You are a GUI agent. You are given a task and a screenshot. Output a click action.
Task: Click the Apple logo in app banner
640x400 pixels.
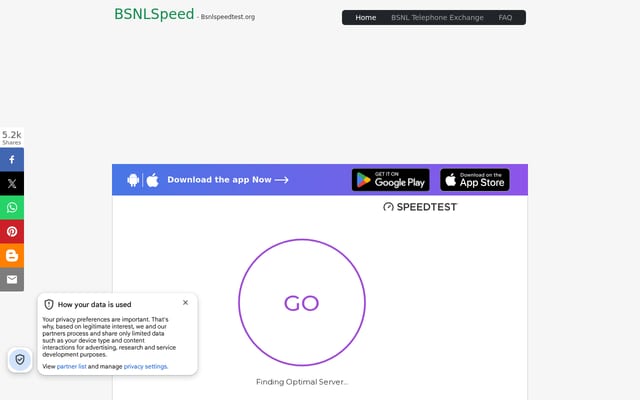(152, 180)
